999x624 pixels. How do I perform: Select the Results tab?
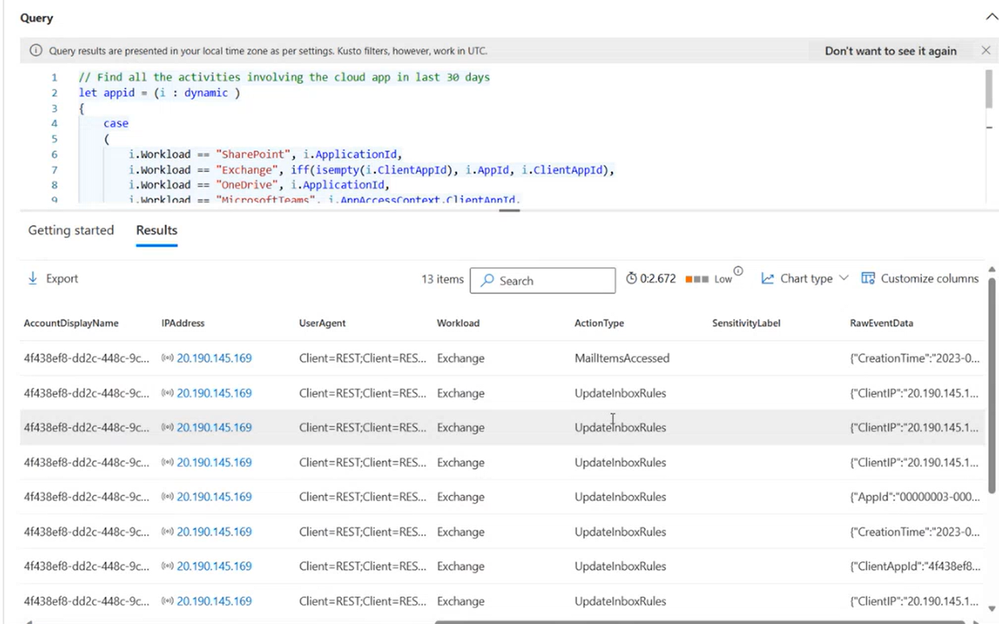point(157,231)
